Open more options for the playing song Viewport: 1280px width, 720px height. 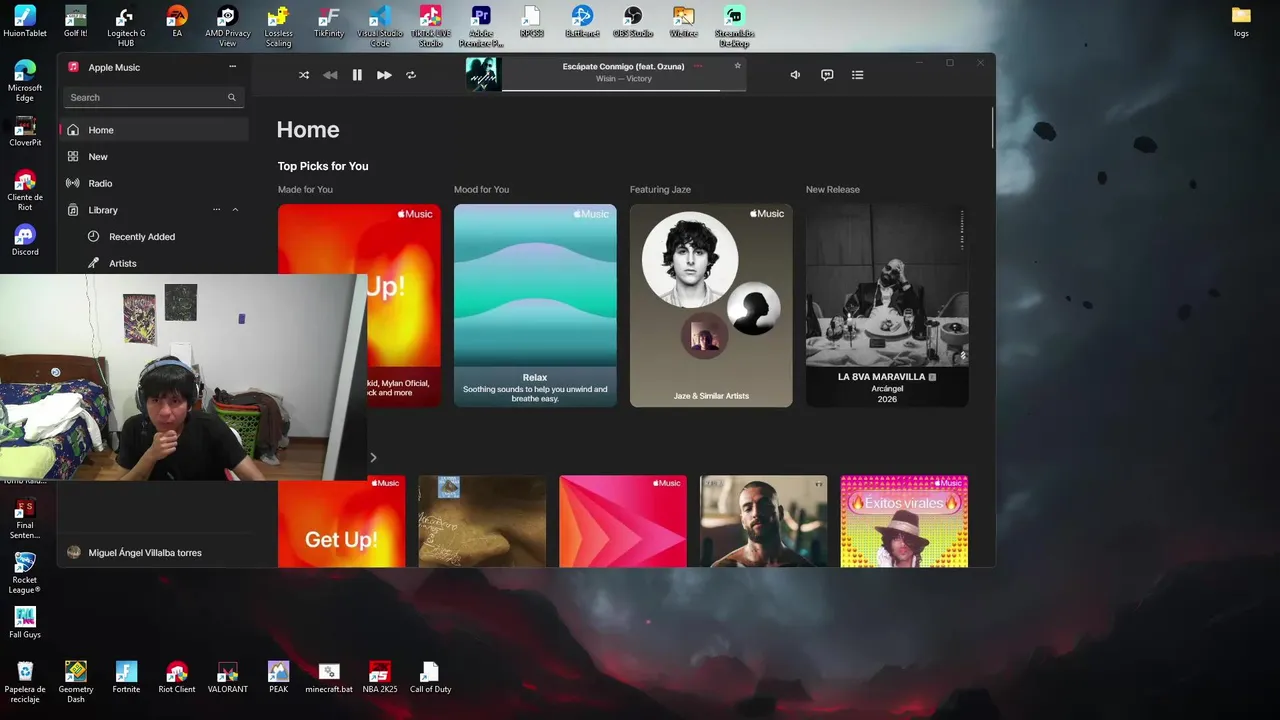point(698,66)
